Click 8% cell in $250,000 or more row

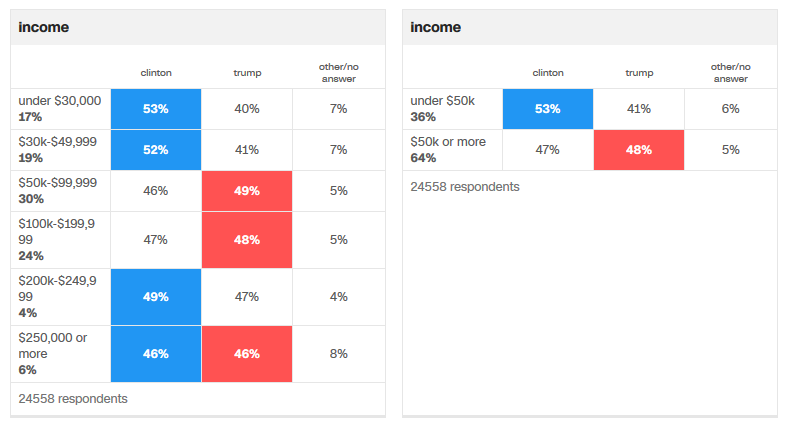(338, 353)
